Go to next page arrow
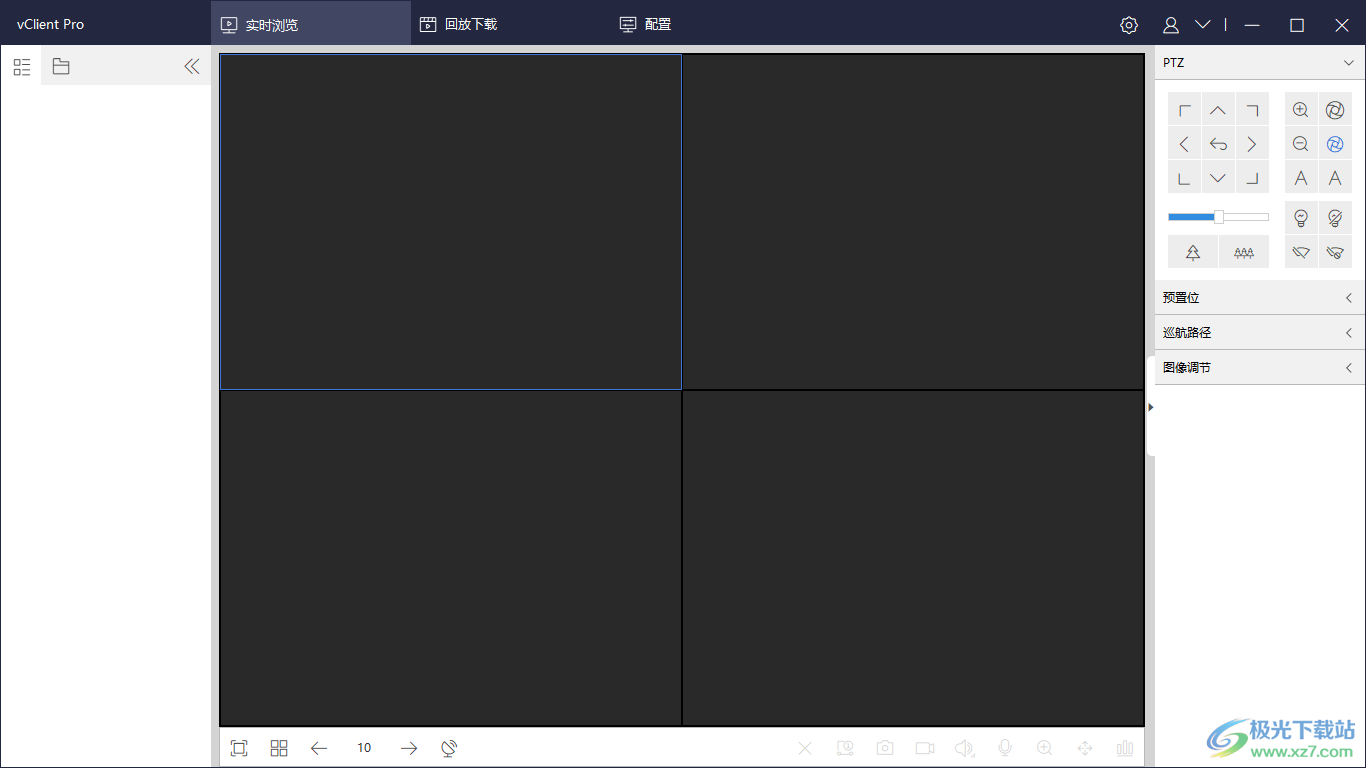1366x768 pixels. click(x=409, y=748)
